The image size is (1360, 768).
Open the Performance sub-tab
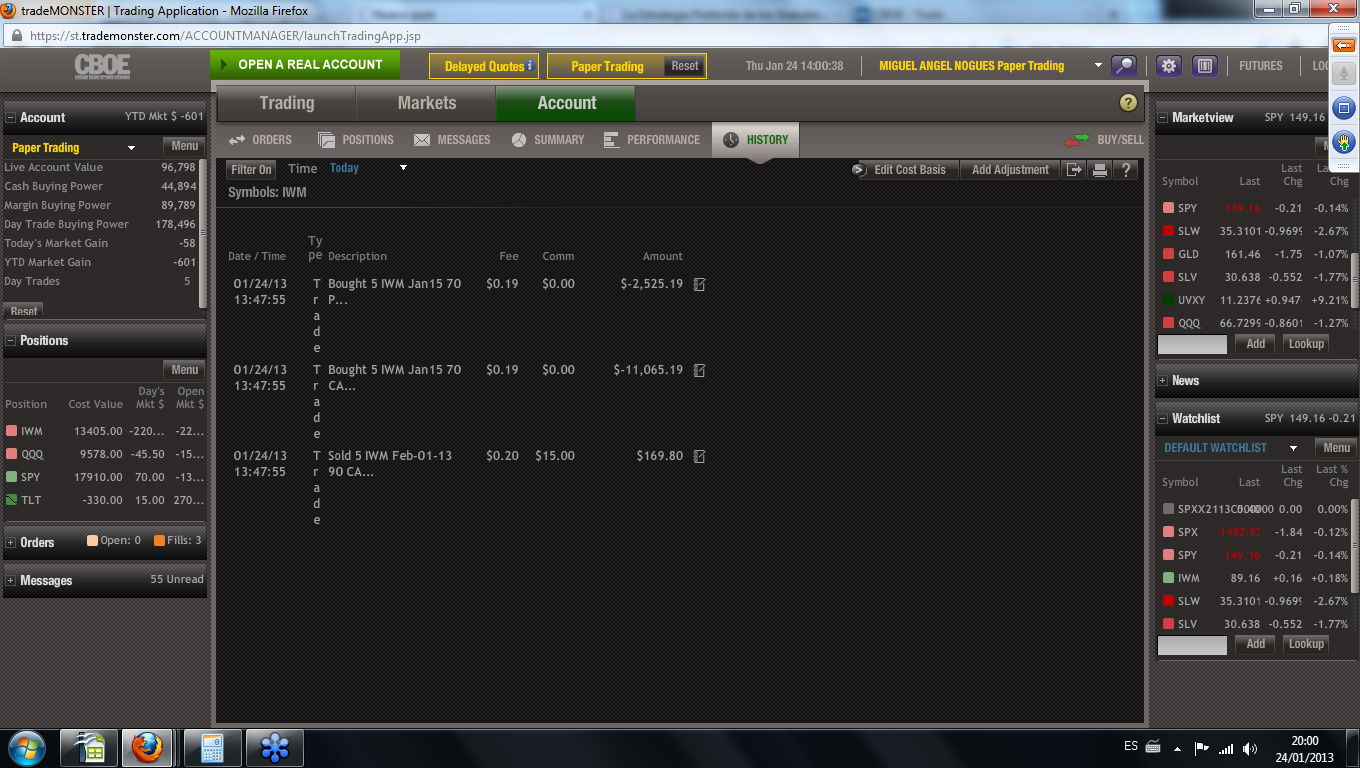click(x=652, y=140)
